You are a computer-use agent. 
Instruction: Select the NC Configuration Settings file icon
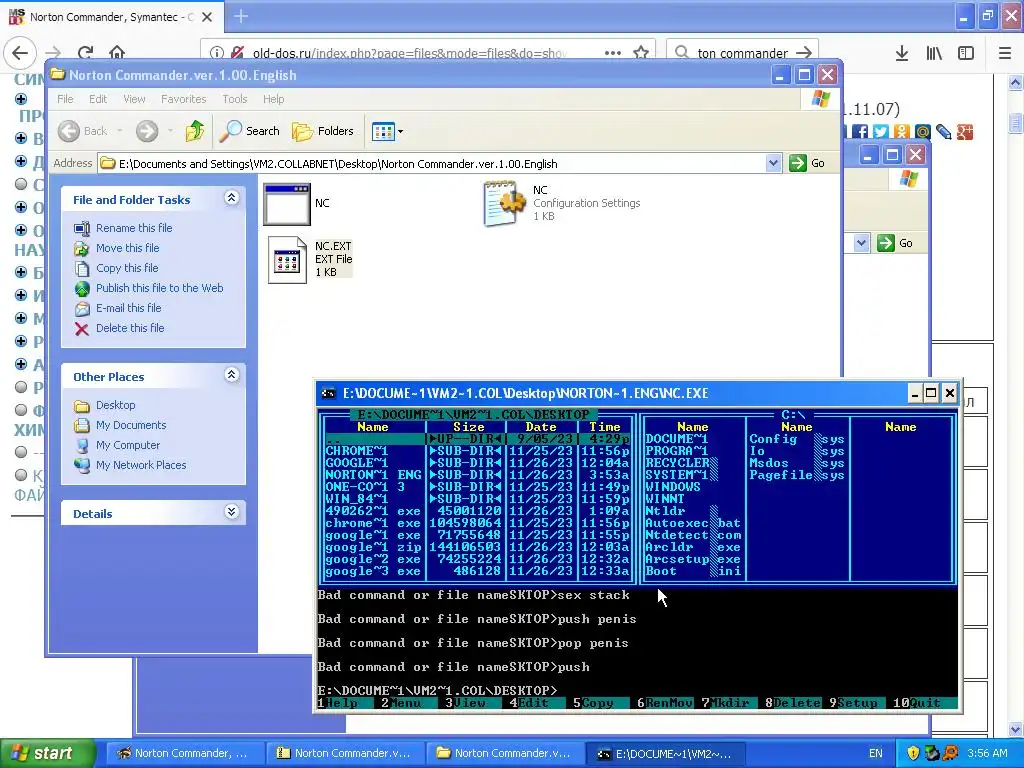(504, 204)
